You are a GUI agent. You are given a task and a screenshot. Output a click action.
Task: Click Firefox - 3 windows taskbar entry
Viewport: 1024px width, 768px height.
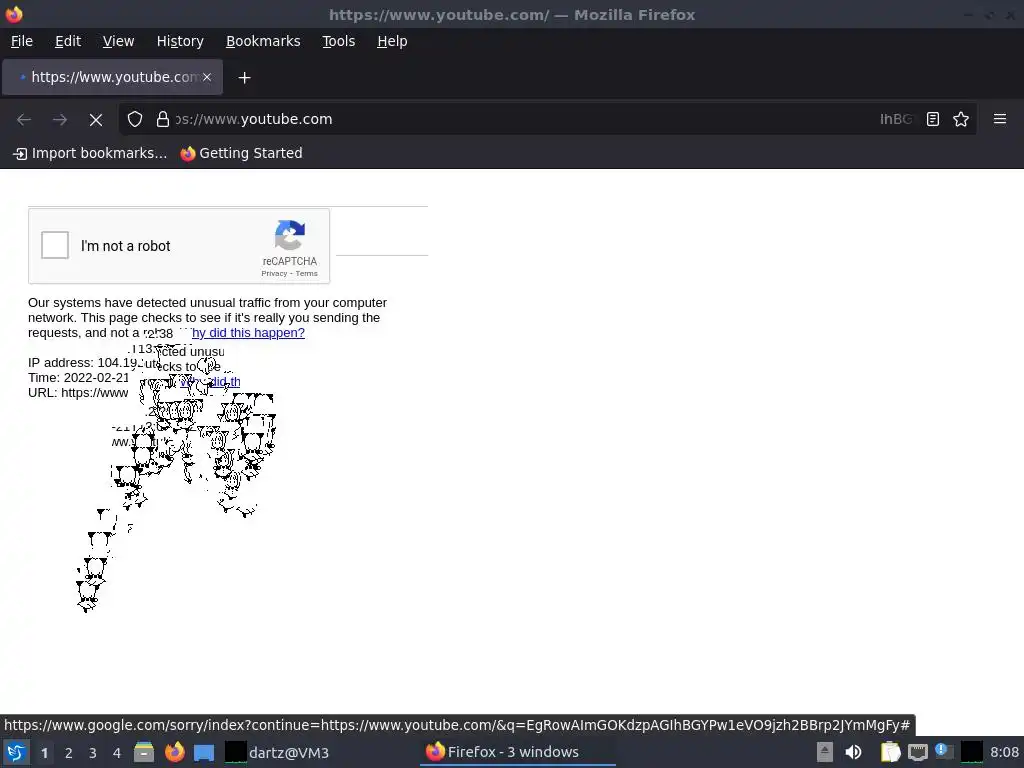click(x=519, y=752)
